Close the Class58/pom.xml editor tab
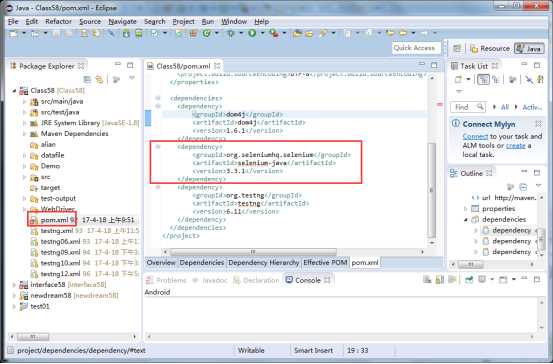 (x=217, y=66)
